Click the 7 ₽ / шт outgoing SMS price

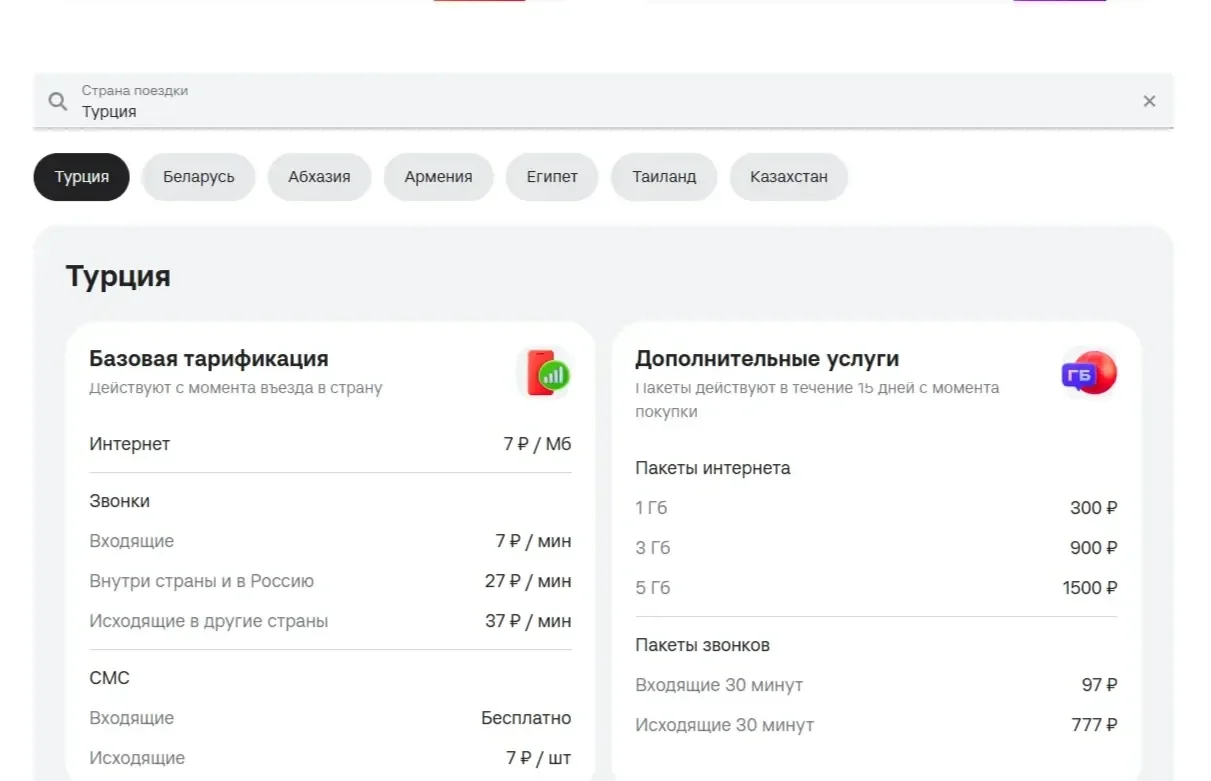pos(539,758)
